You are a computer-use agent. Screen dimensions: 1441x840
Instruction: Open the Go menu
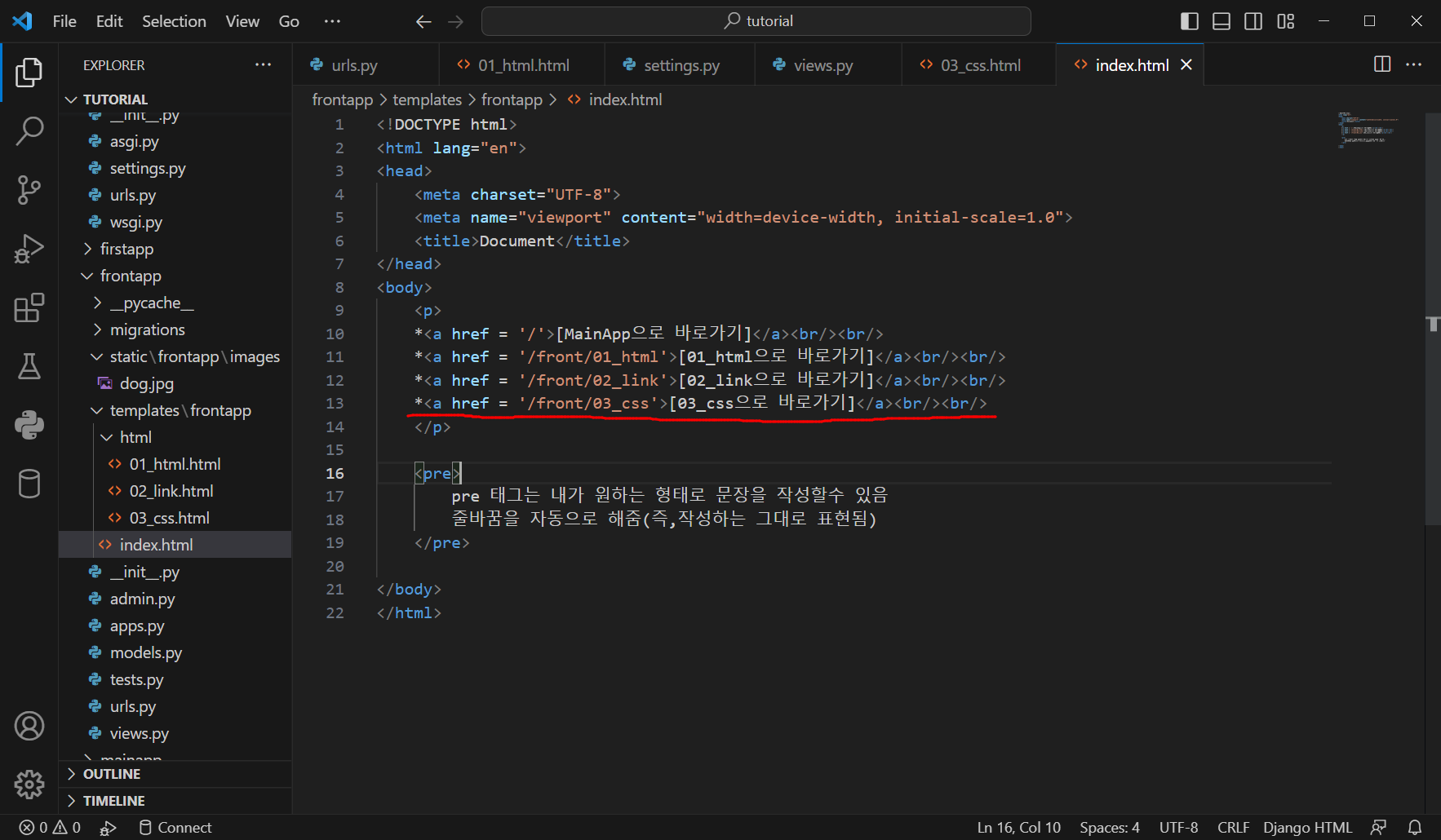pyautogui.click(x=289, y=21)
